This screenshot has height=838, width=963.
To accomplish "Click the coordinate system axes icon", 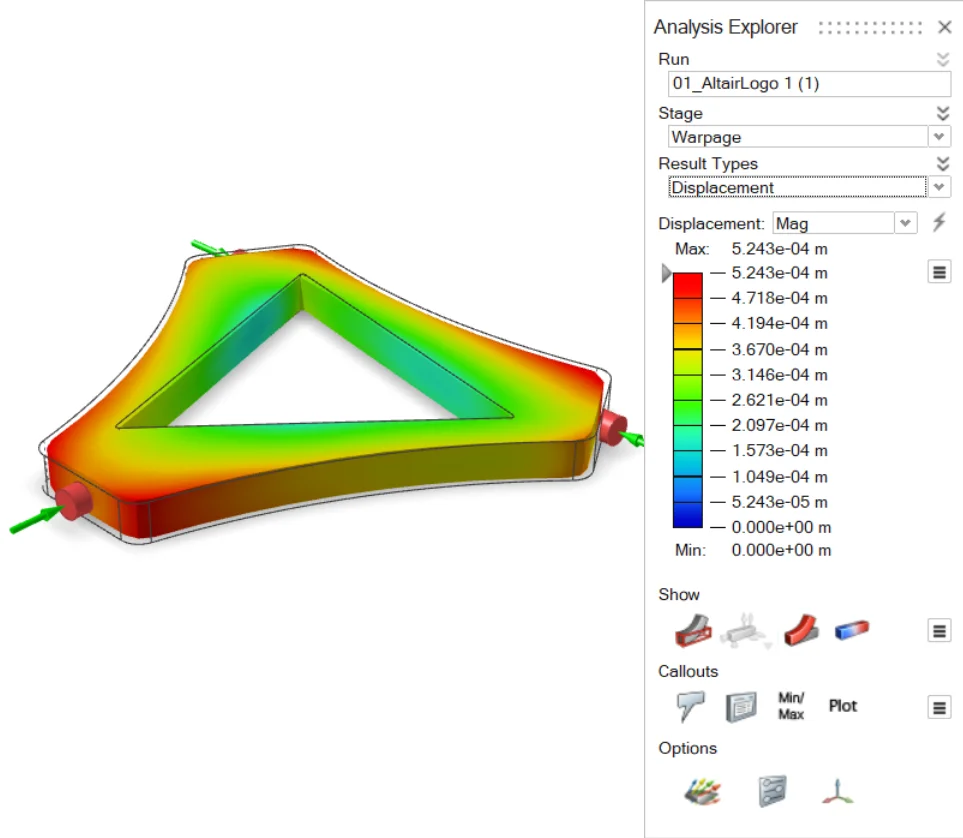I will coord(838,791).
